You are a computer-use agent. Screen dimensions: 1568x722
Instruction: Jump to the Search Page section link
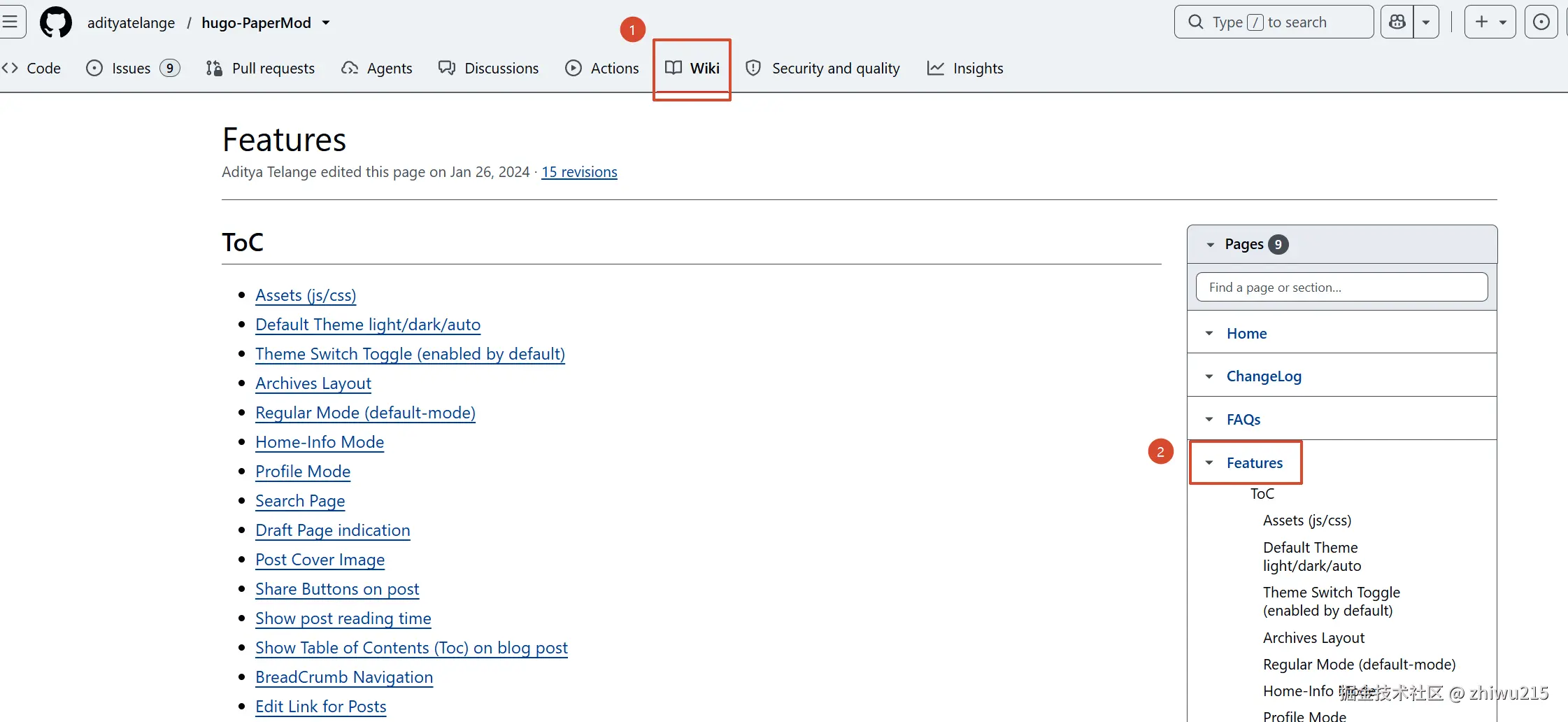tap(300, 501)
